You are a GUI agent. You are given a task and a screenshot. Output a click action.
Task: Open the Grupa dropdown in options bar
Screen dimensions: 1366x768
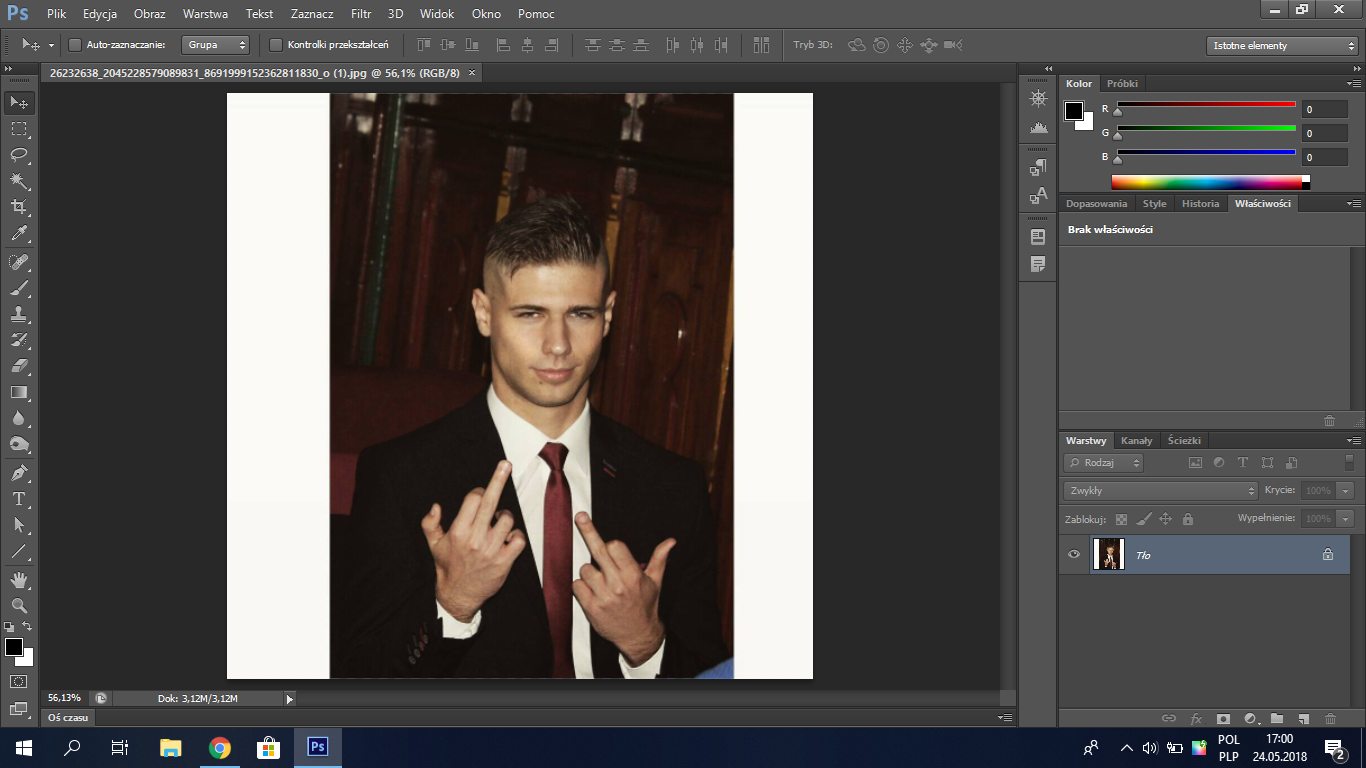pyautogui.click(x=215, y=45)
